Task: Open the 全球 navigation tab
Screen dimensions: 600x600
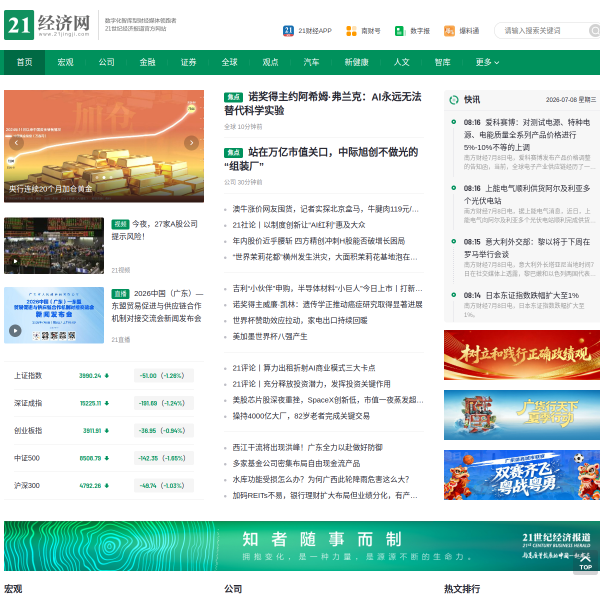Action: (229, 62)
